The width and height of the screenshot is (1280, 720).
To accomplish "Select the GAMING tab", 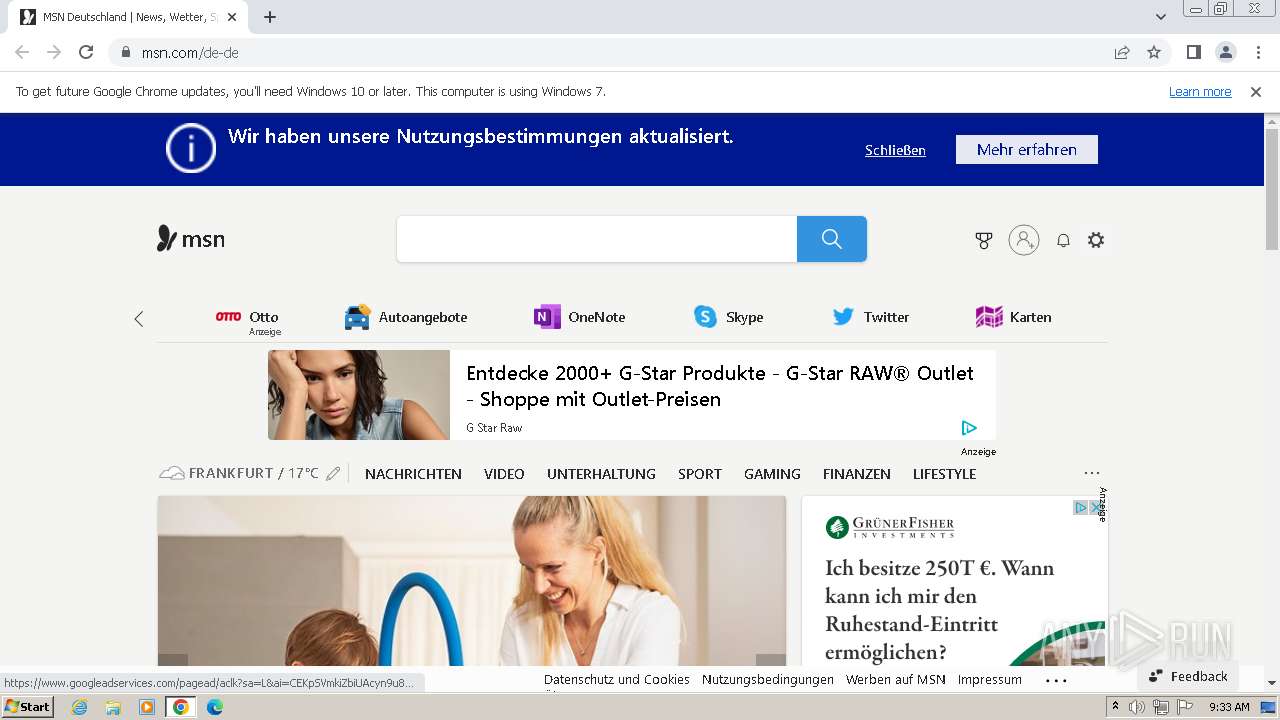I will pyautogui.click(x=772, y=474).
